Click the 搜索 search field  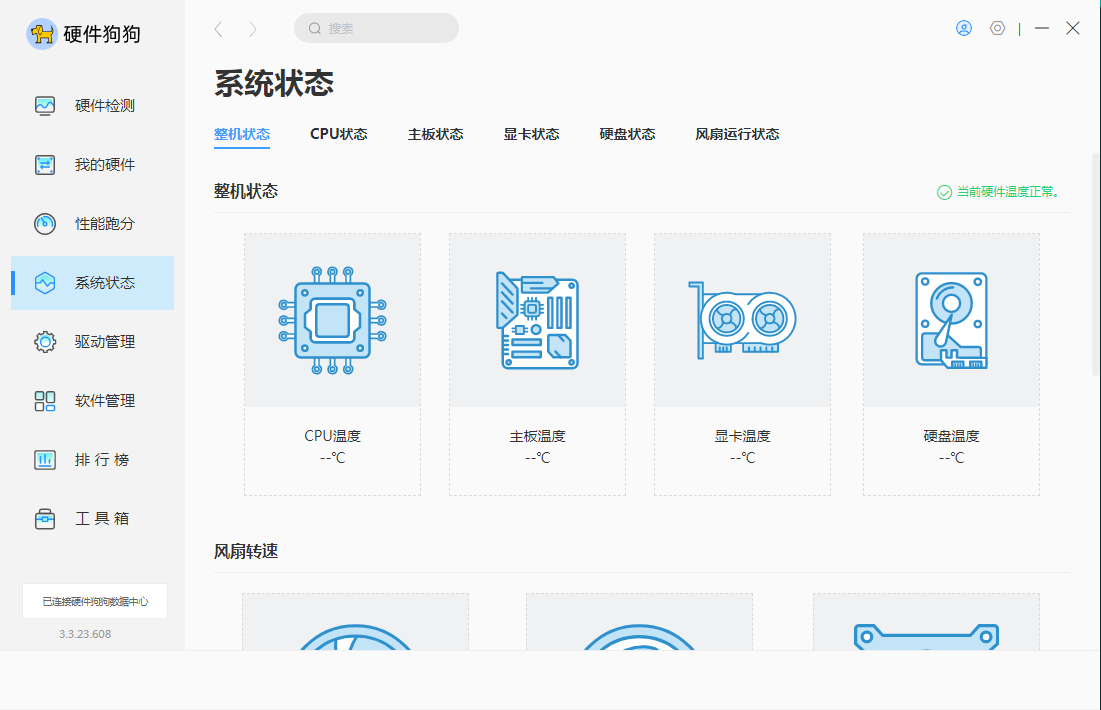coord(376,28)
